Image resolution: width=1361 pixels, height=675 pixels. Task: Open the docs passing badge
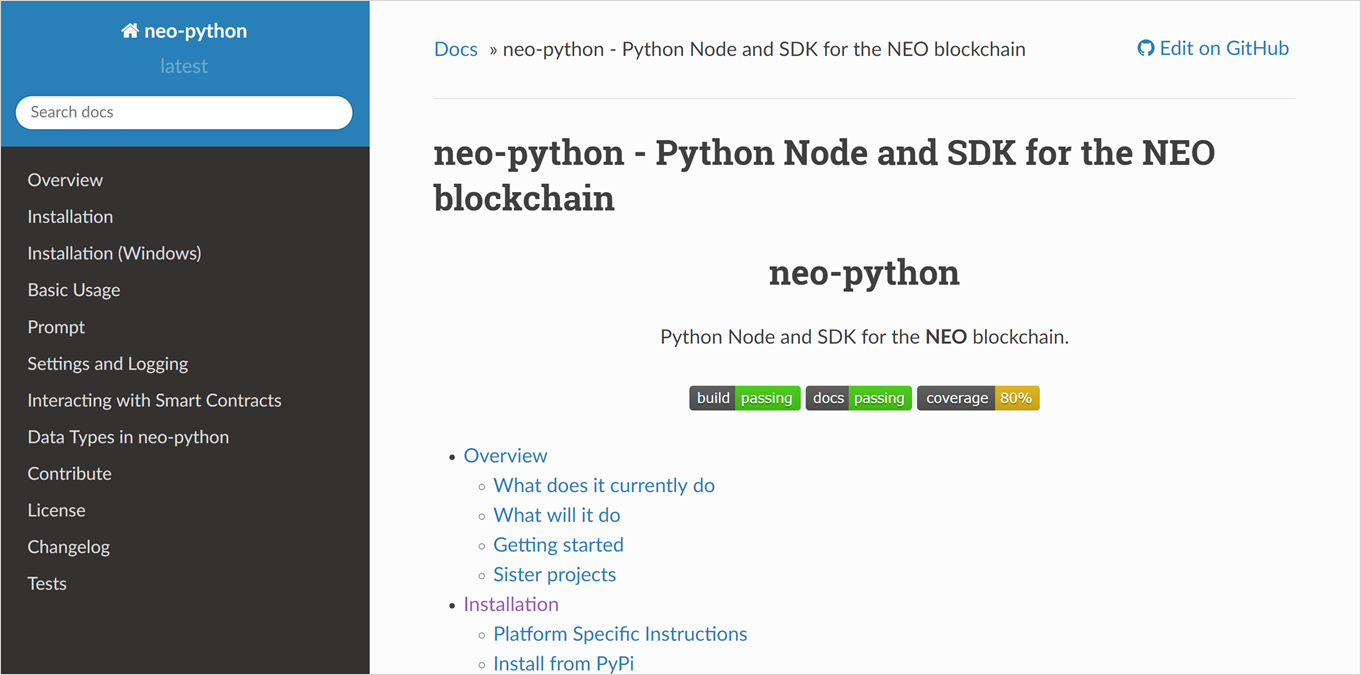tap(859, 398)
